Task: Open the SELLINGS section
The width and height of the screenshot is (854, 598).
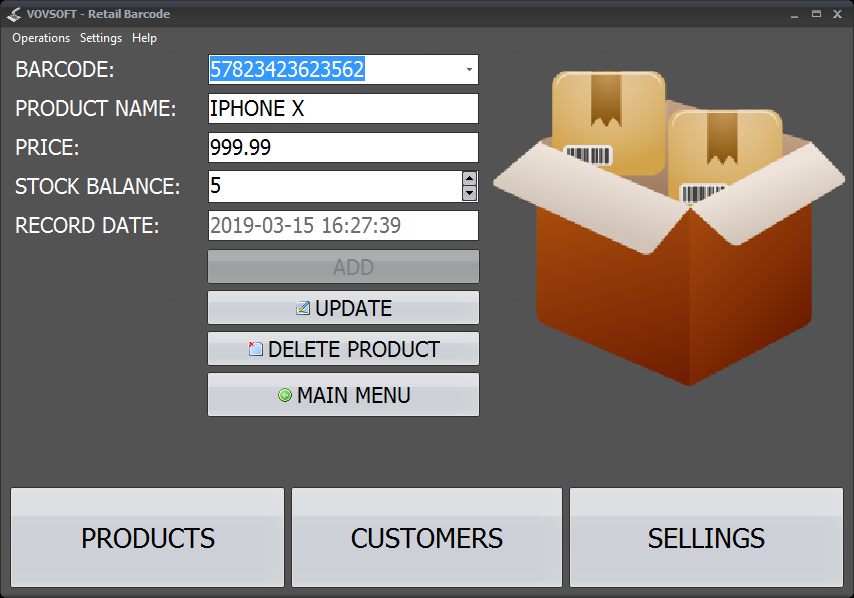Action: (x=705, y=537)
